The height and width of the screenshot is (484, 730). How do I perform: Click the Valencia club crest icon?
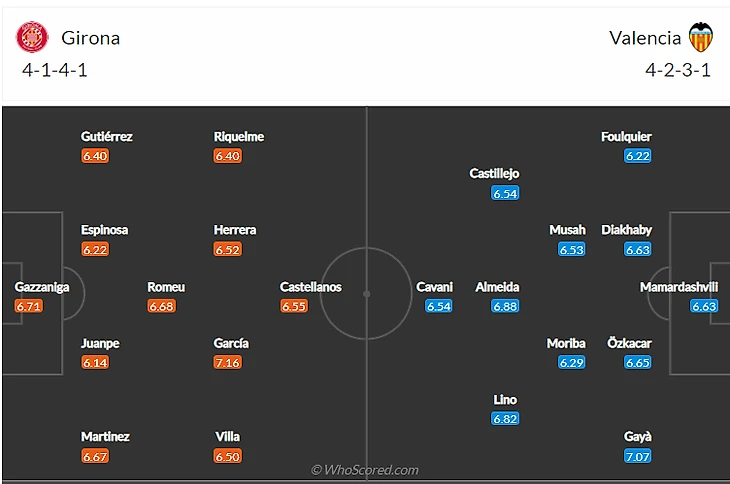point(701,37)
